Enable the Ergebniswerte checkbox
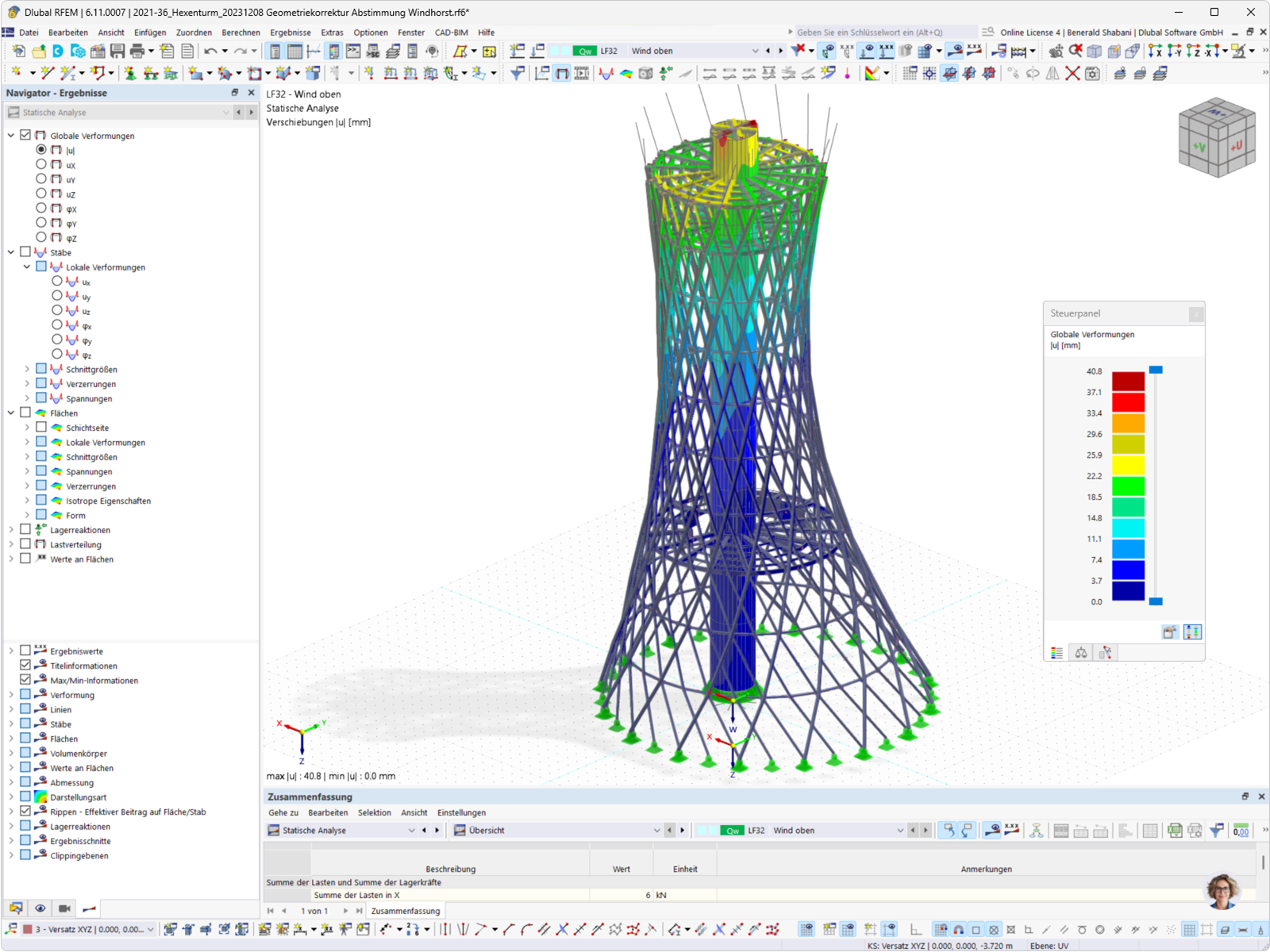The height and width of the screenshot is (952, 1270). (25, 651)
